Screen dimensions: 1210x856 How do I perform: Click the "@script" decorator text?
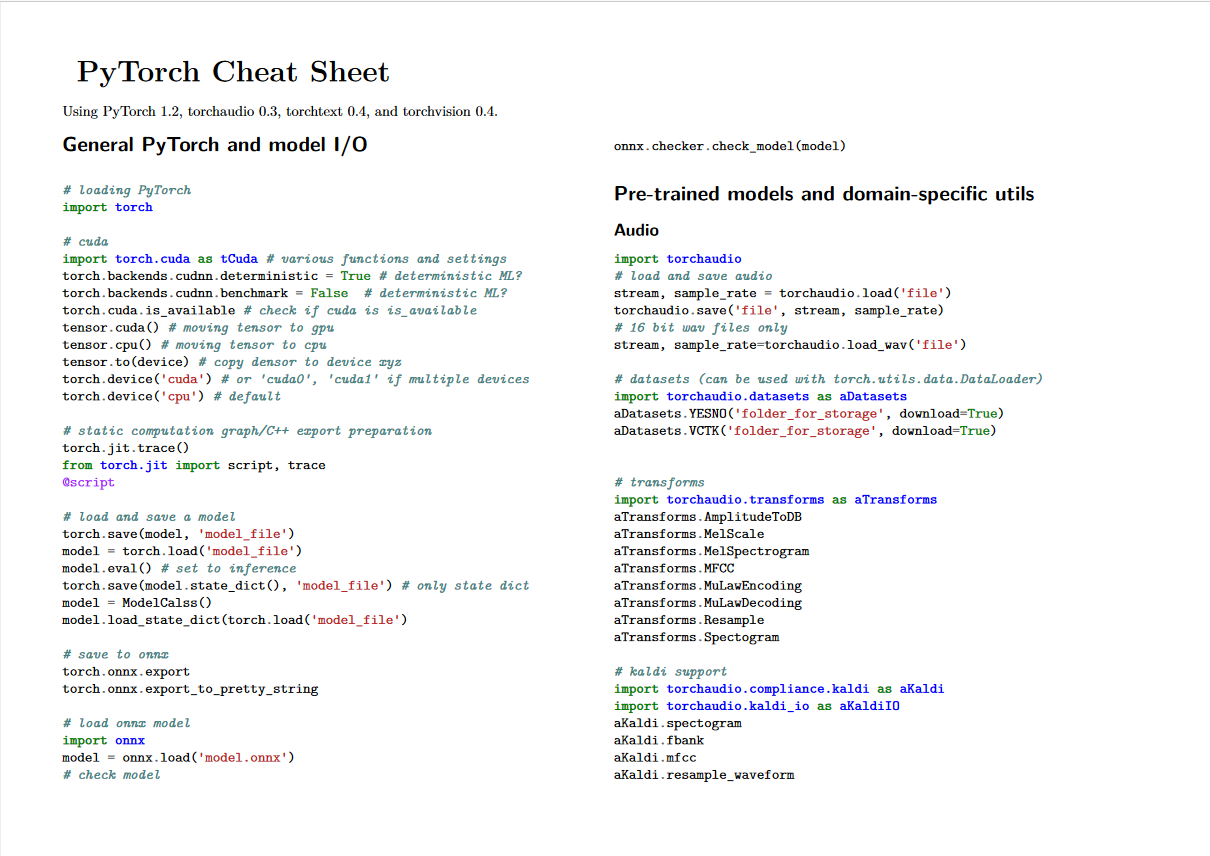click(x=88, y=482)
